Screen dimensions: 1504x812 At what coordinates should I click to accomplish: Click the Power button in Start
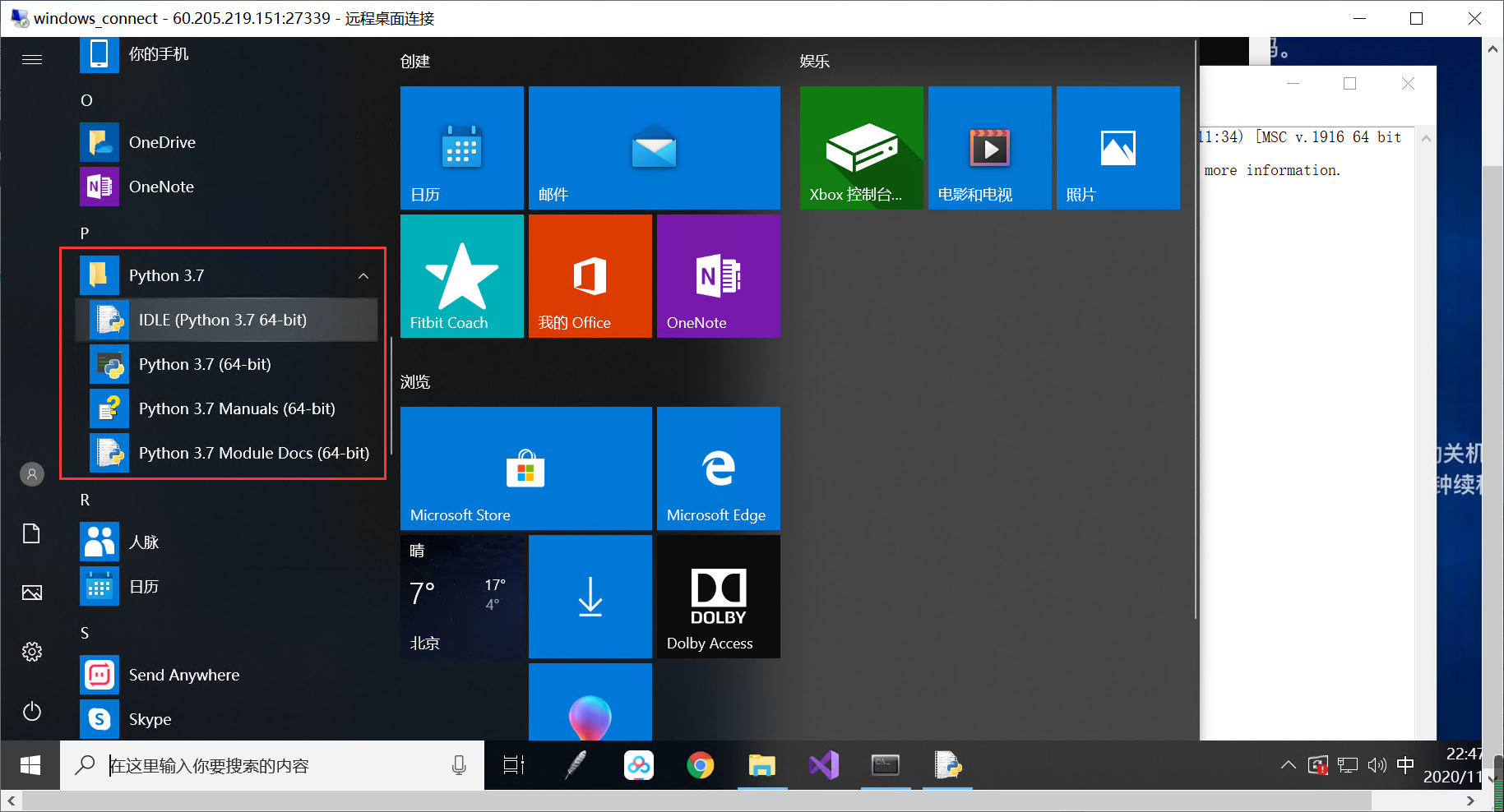(32, 711)
